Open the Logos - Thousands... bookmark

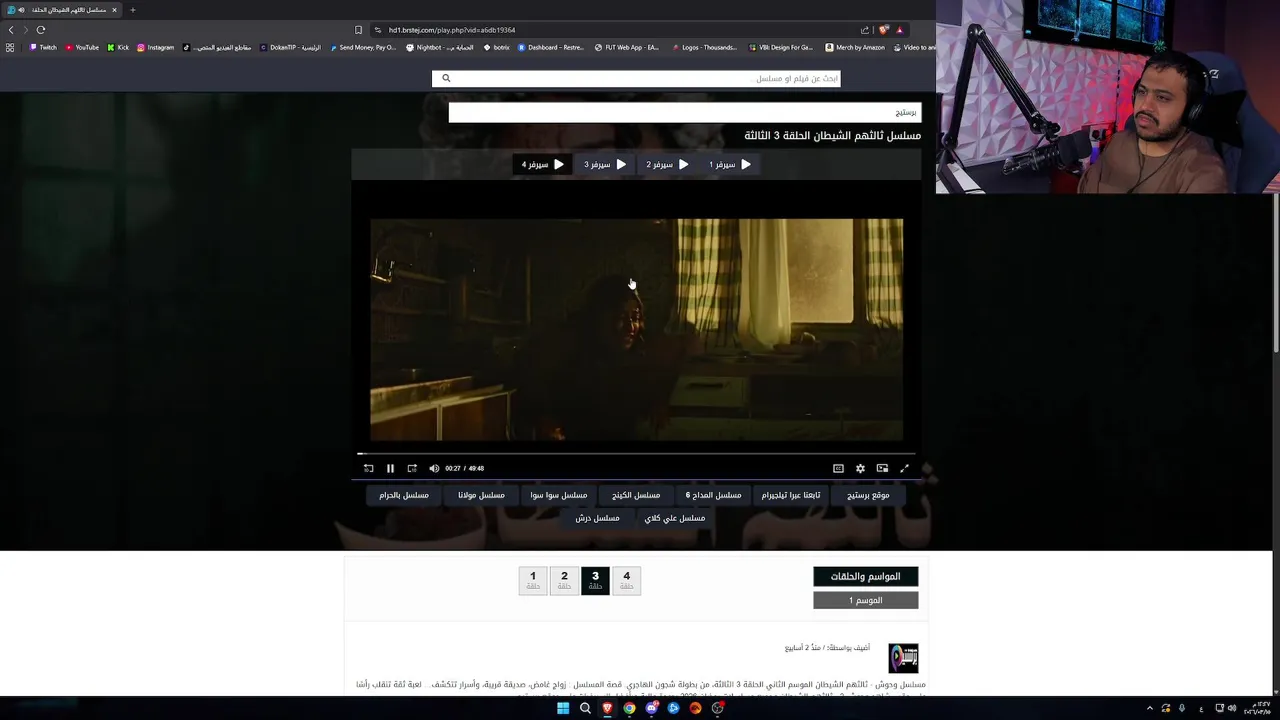click(703, 47)
